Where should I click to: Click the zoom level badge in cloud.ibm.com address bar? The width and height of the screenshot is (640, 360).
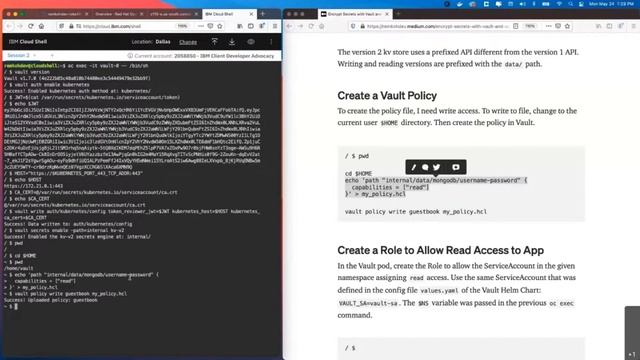[182, 26]
